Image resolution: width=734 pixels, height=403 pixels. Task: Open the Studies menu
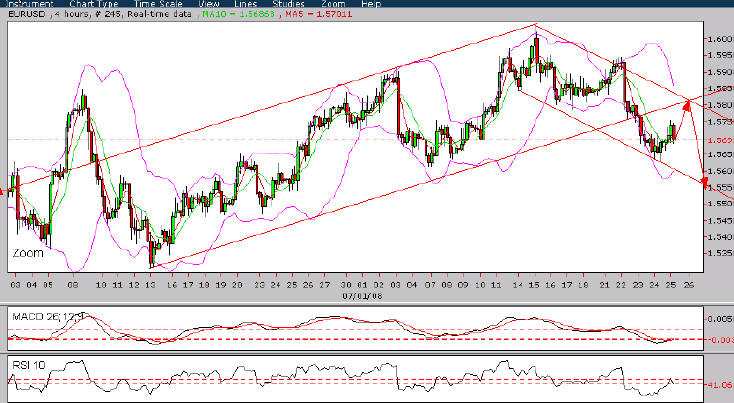[x=288, y=4]
